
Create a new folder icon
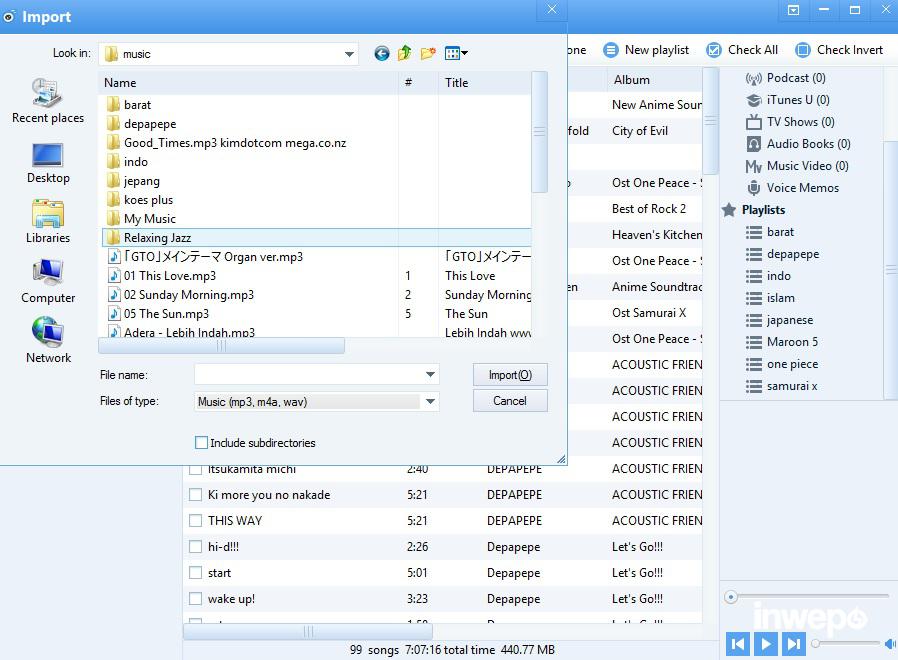click(428, 53)
